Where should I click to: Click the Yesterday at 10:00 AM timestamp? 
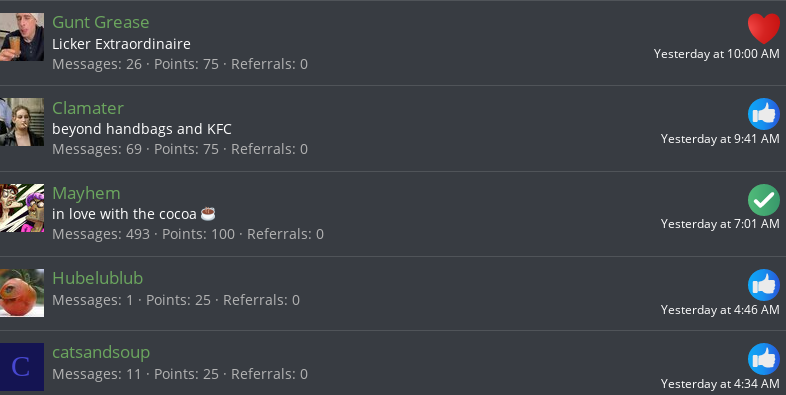716,54
